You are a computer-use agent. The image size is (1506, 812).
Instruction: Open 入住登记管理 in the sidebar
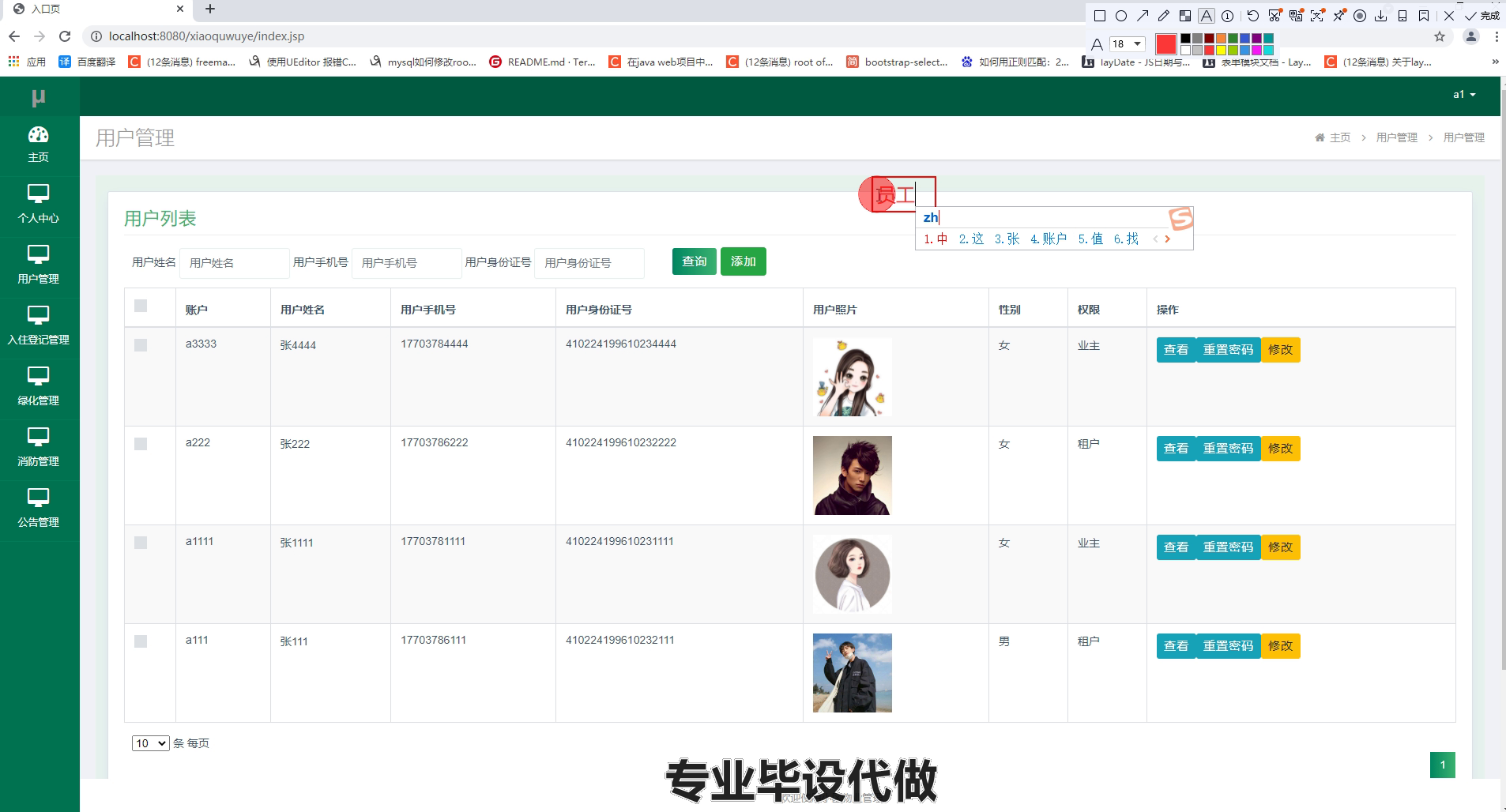(x=39, y=327)
